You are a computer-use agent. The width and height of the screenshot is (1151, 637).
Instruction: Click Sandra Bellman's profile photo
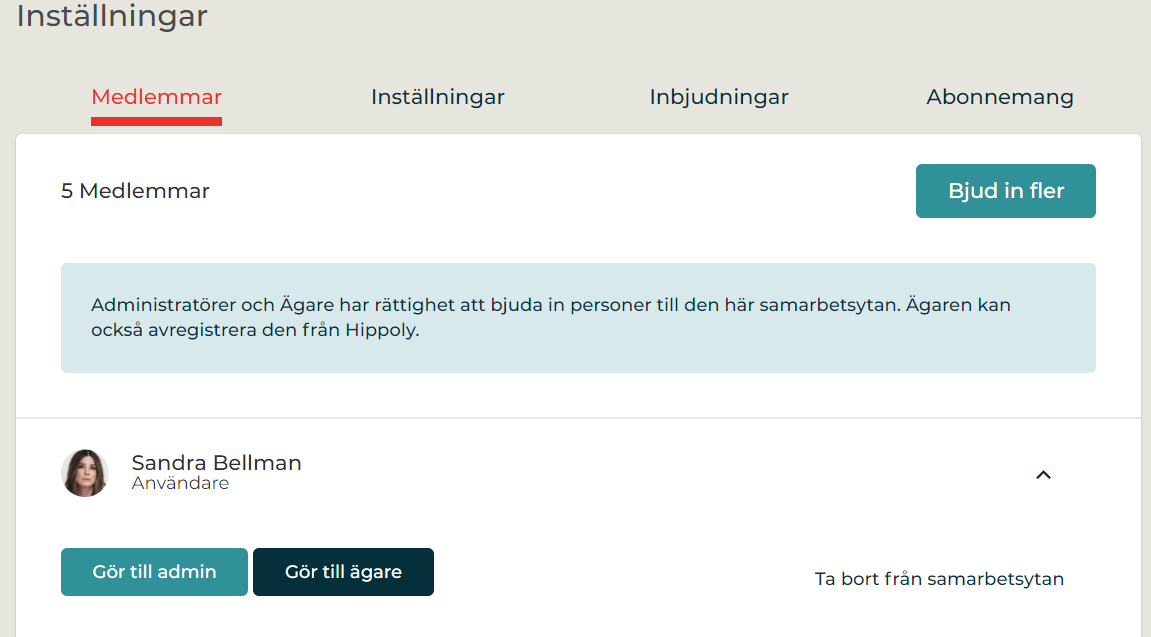[x=85, y=473]
